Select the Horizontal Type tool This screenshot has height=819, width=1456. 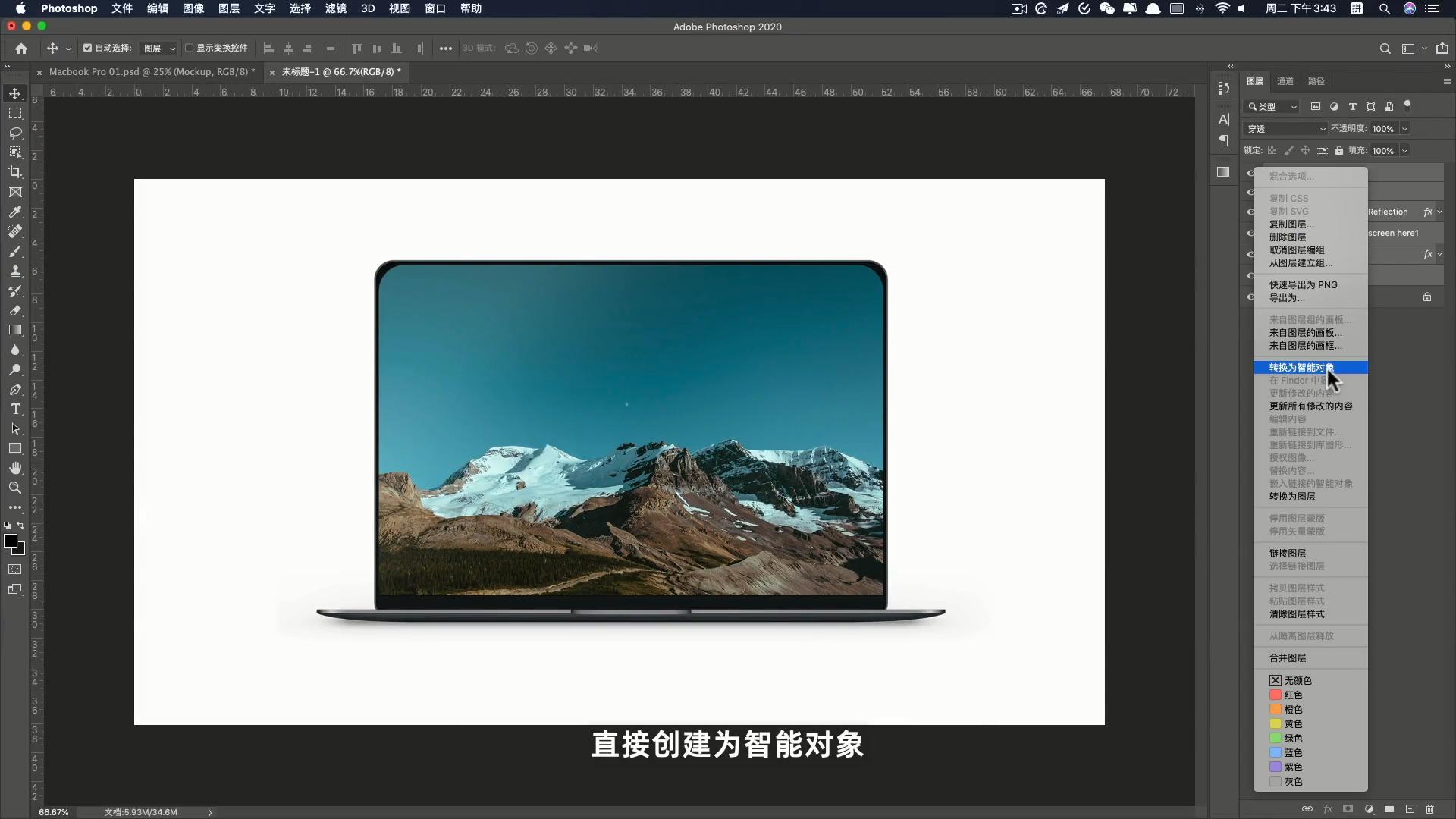(x=15, y=409)
